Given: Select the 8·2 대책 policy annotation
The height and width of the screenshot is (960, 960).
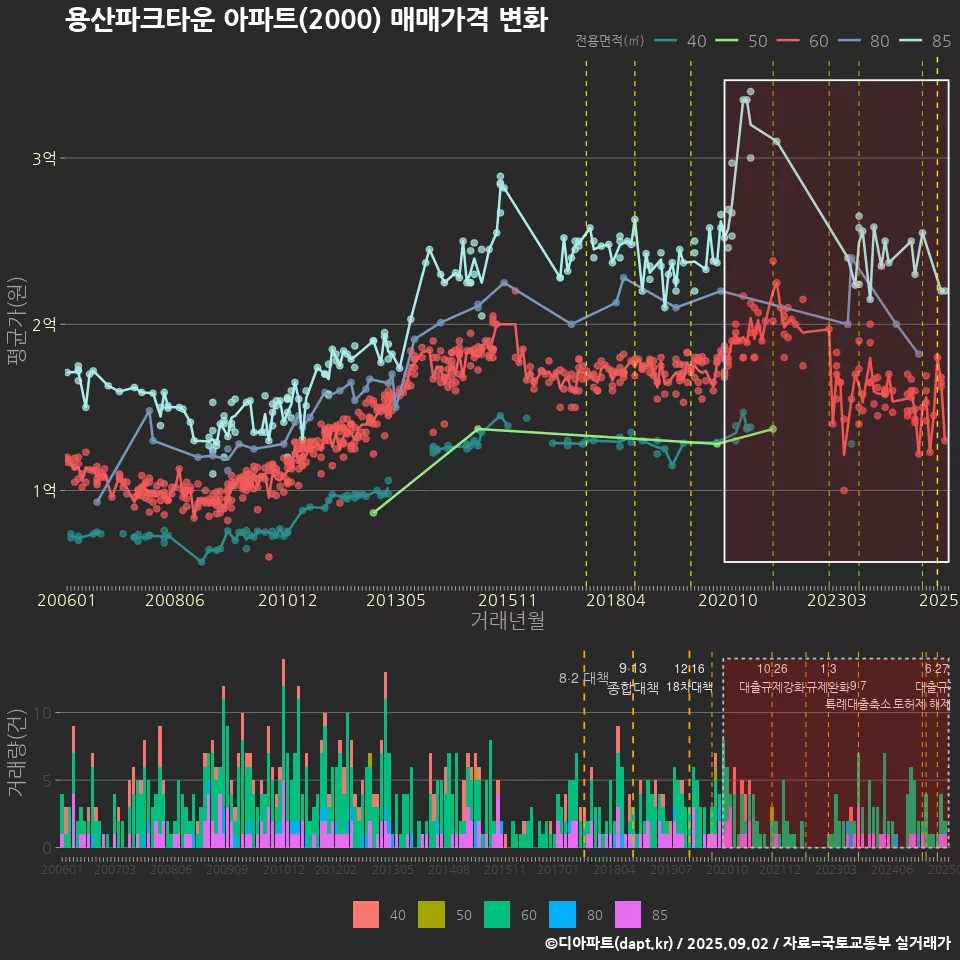Looking at the screenshot, I should pos(584,678).
